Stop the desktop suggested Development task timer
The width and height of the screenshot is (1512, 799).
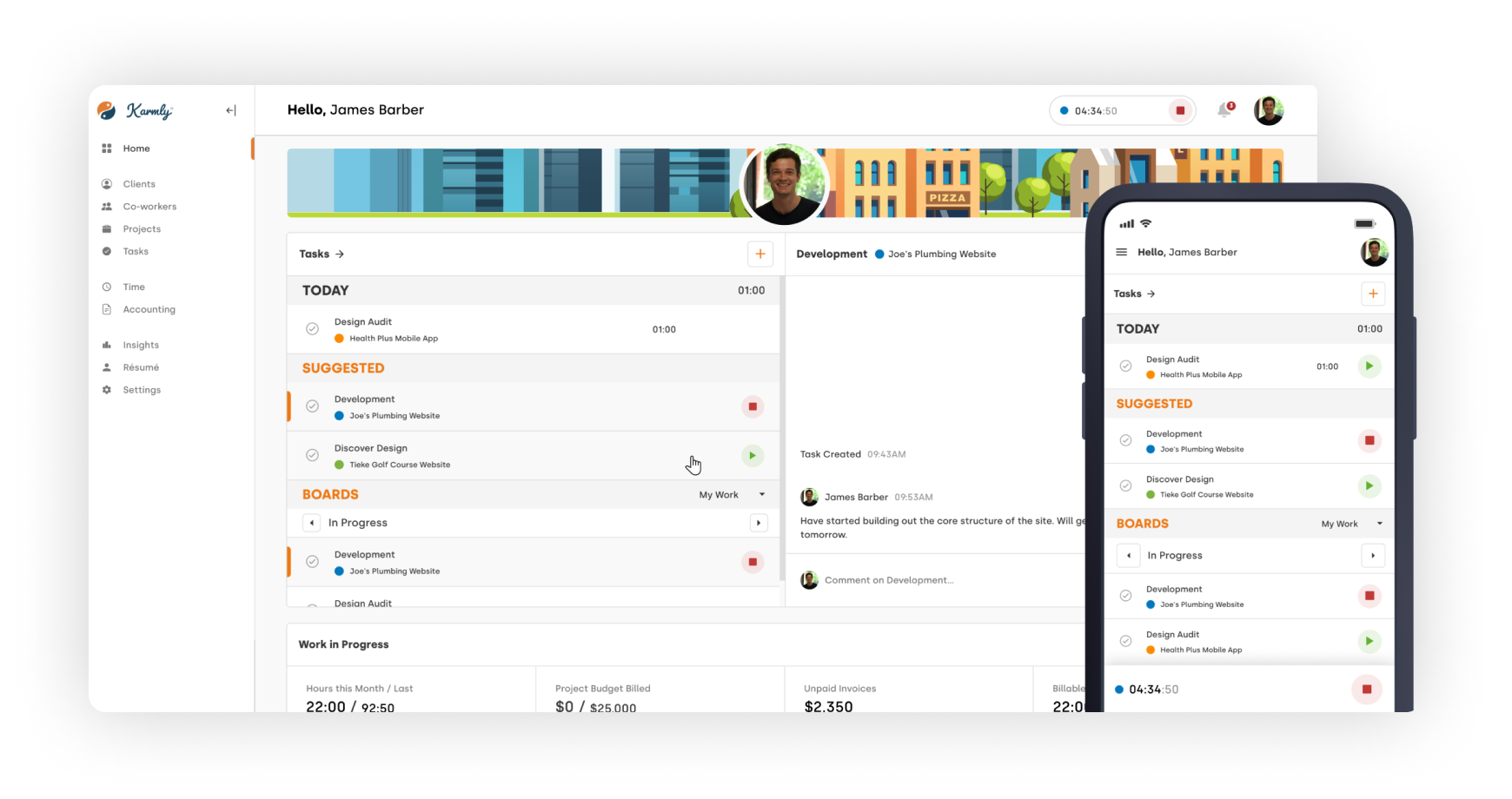click(x=753, y=406)
